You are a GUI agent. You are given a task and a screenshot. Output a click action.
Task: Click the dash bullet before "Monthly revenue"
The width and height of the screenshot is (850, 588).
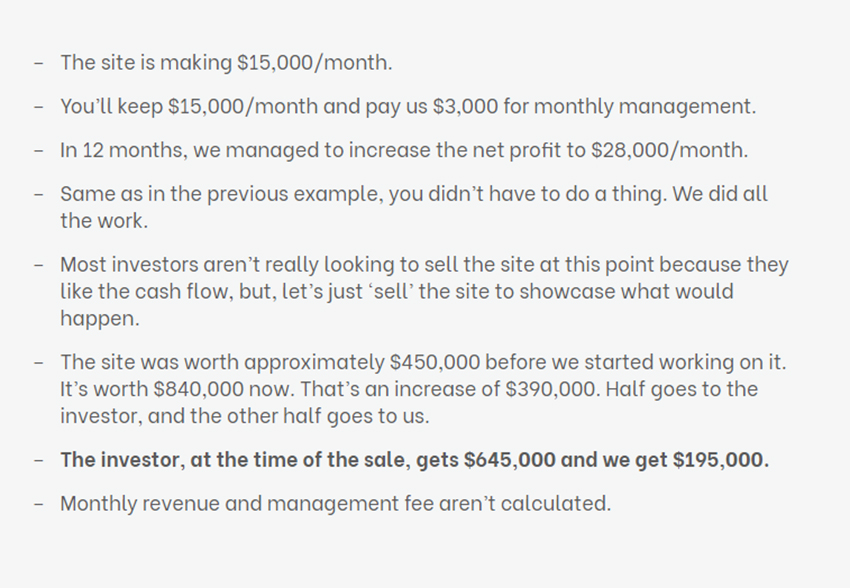tap(38, 504)
